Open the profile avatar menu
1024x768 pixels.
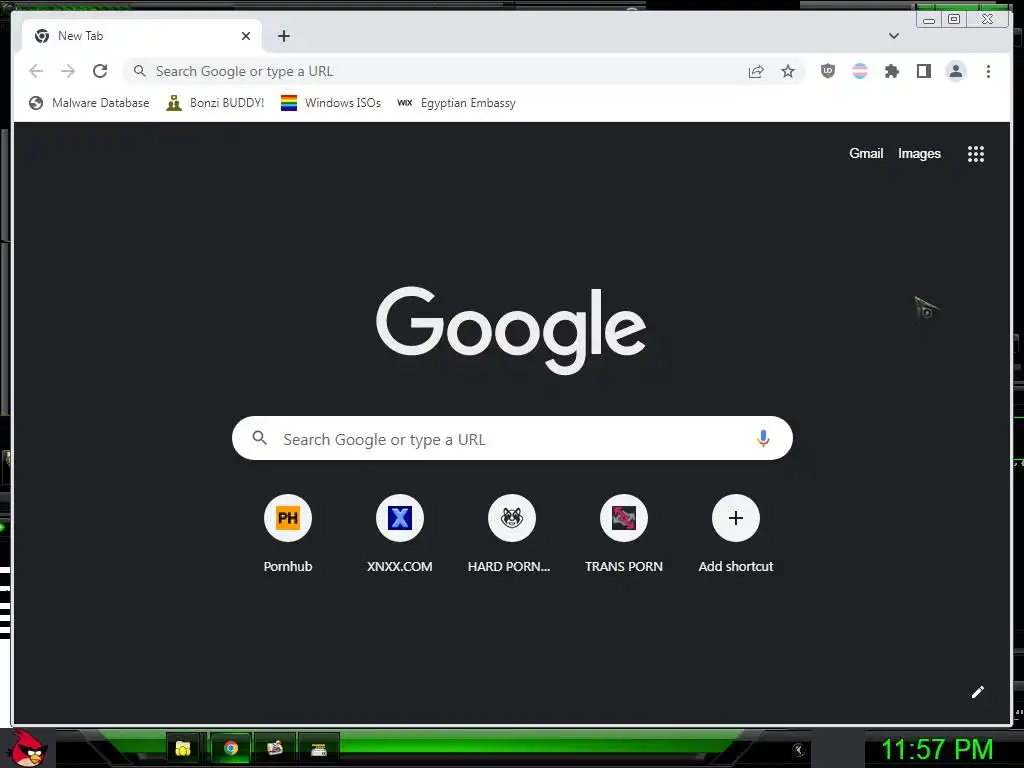coord(956,71)
